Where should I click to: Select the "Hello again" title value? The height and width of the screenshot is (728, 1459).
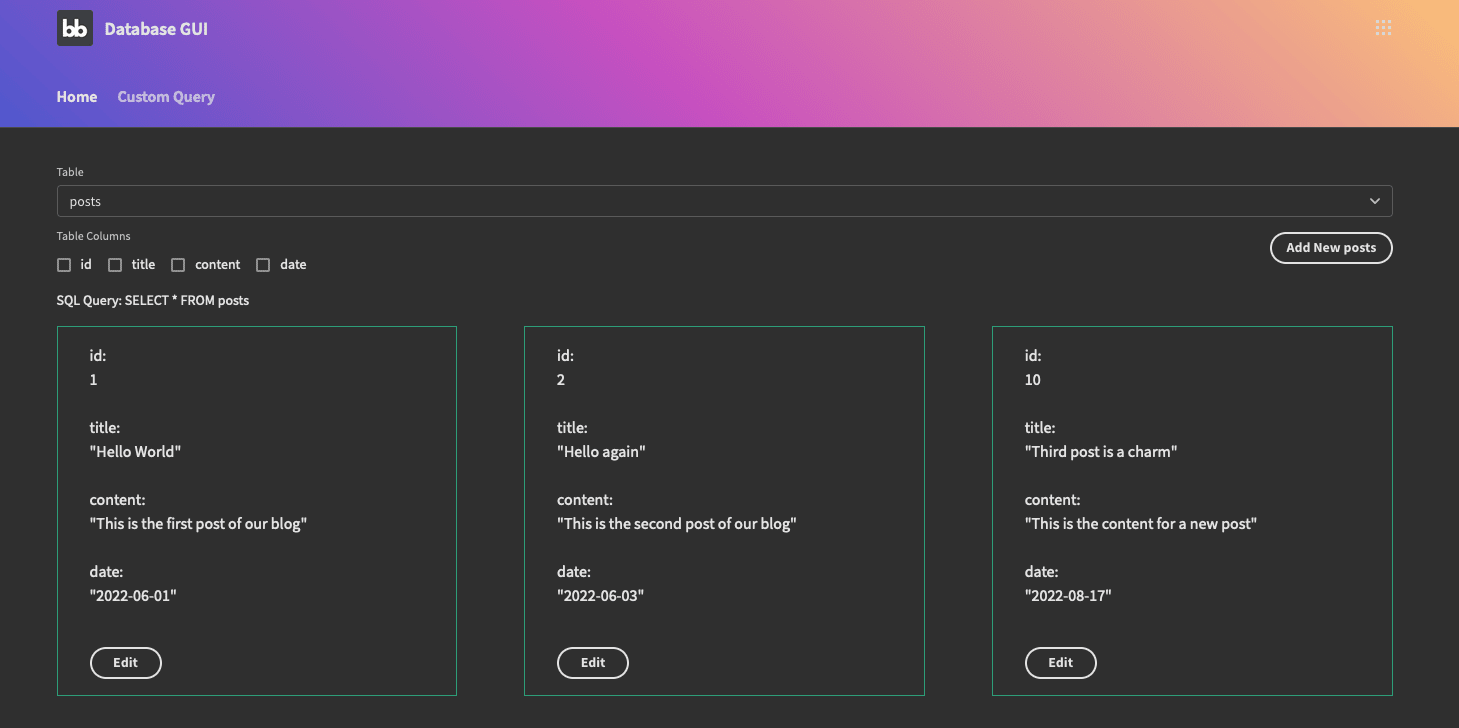[x=601, y=452]
